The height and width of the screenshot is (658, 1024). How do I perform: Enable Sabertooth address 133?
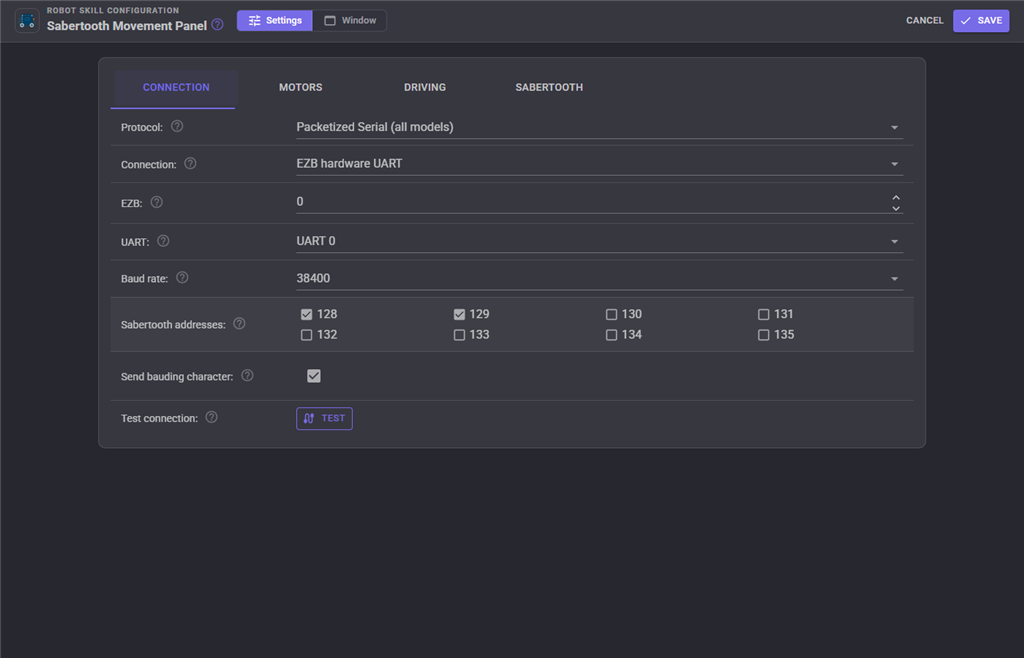pos(459,335)
